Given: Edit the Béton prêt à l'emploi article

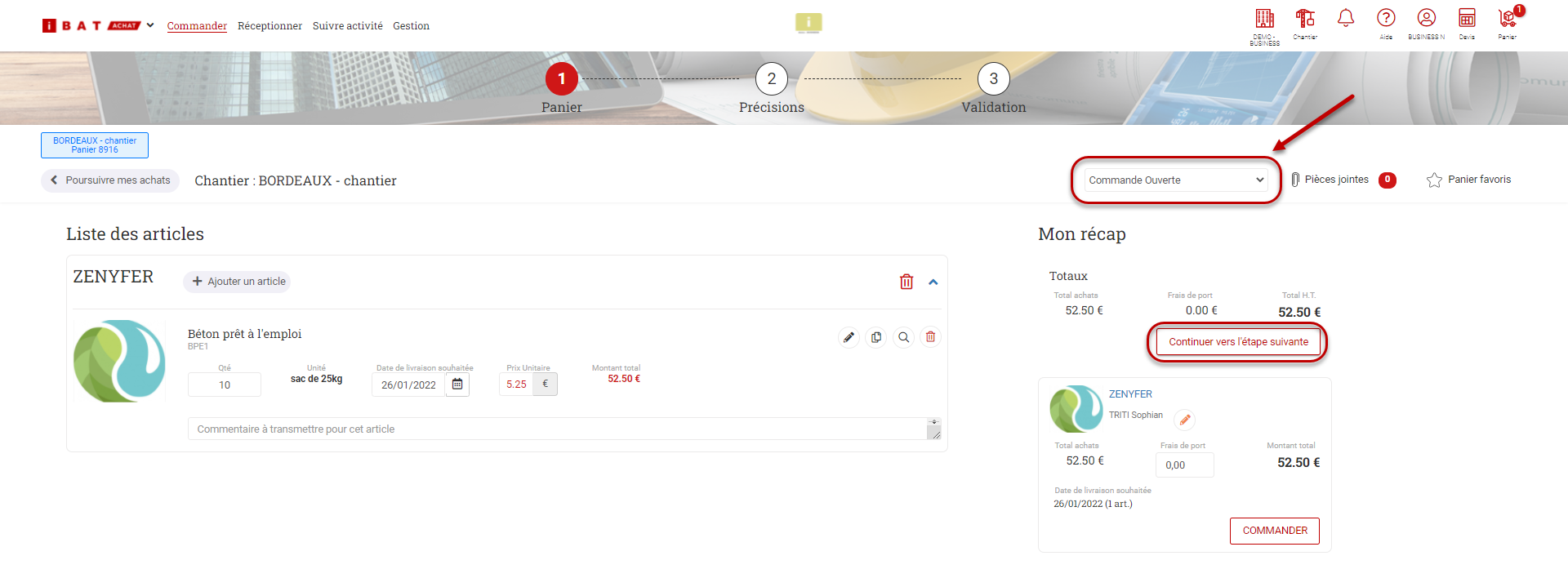Looking at the screenshot, I should [849, 337].
